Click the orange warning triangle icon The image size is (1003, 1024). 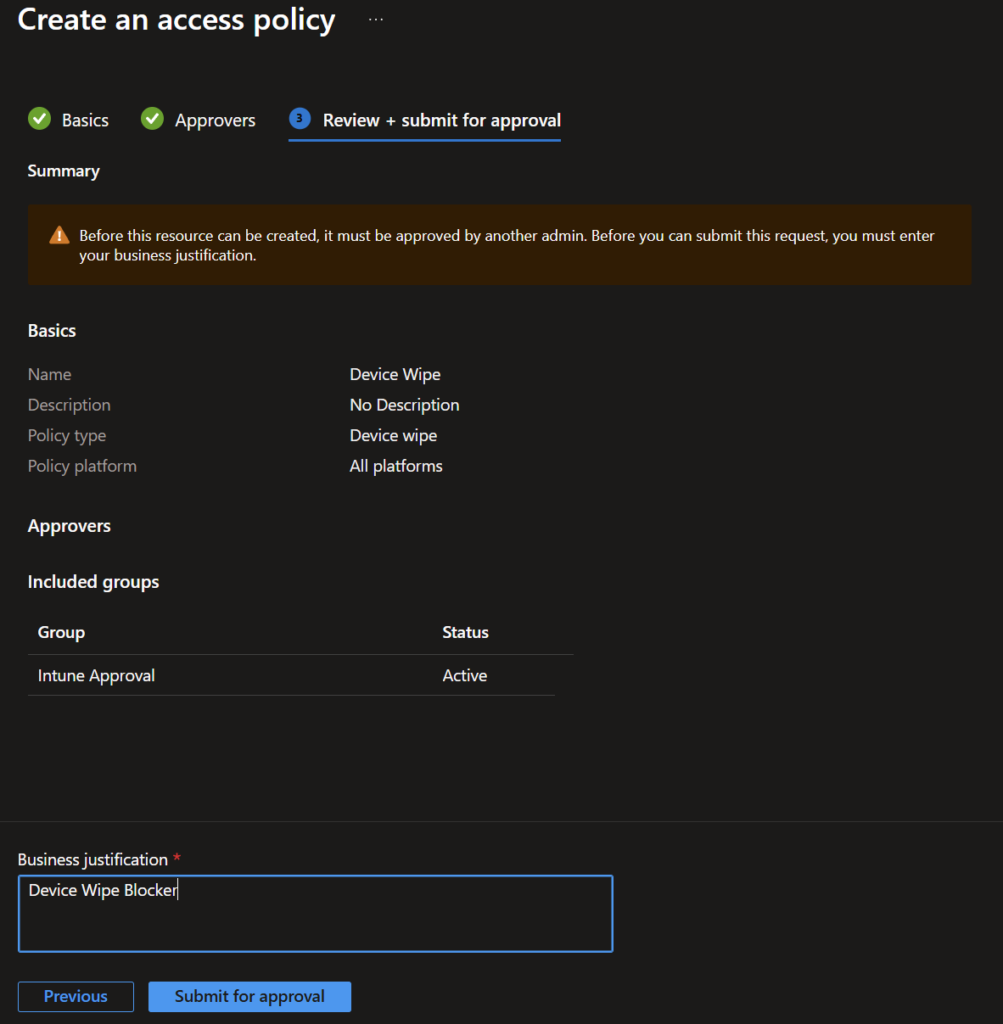coord(59,236)
